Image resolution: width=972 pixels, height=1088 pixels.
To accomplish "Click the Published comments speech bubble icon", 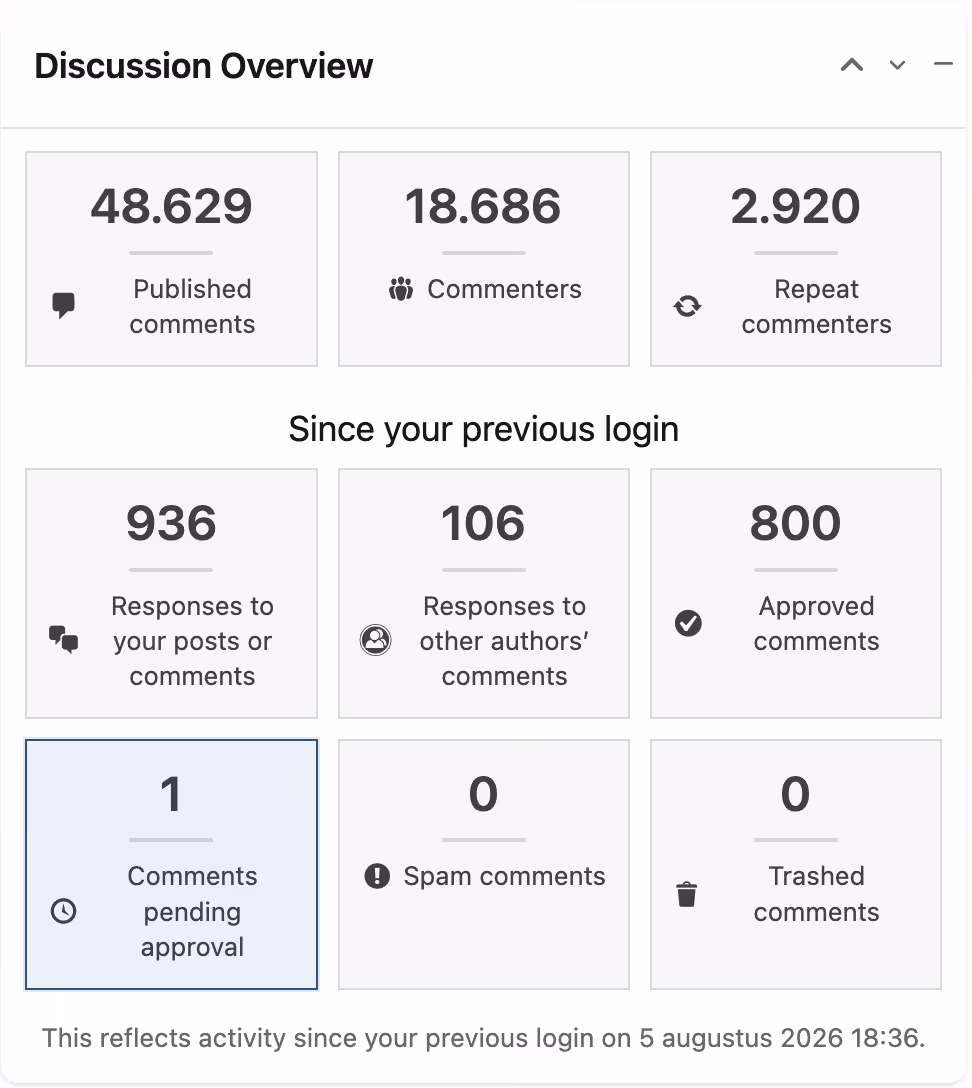I will pos(63,305).
